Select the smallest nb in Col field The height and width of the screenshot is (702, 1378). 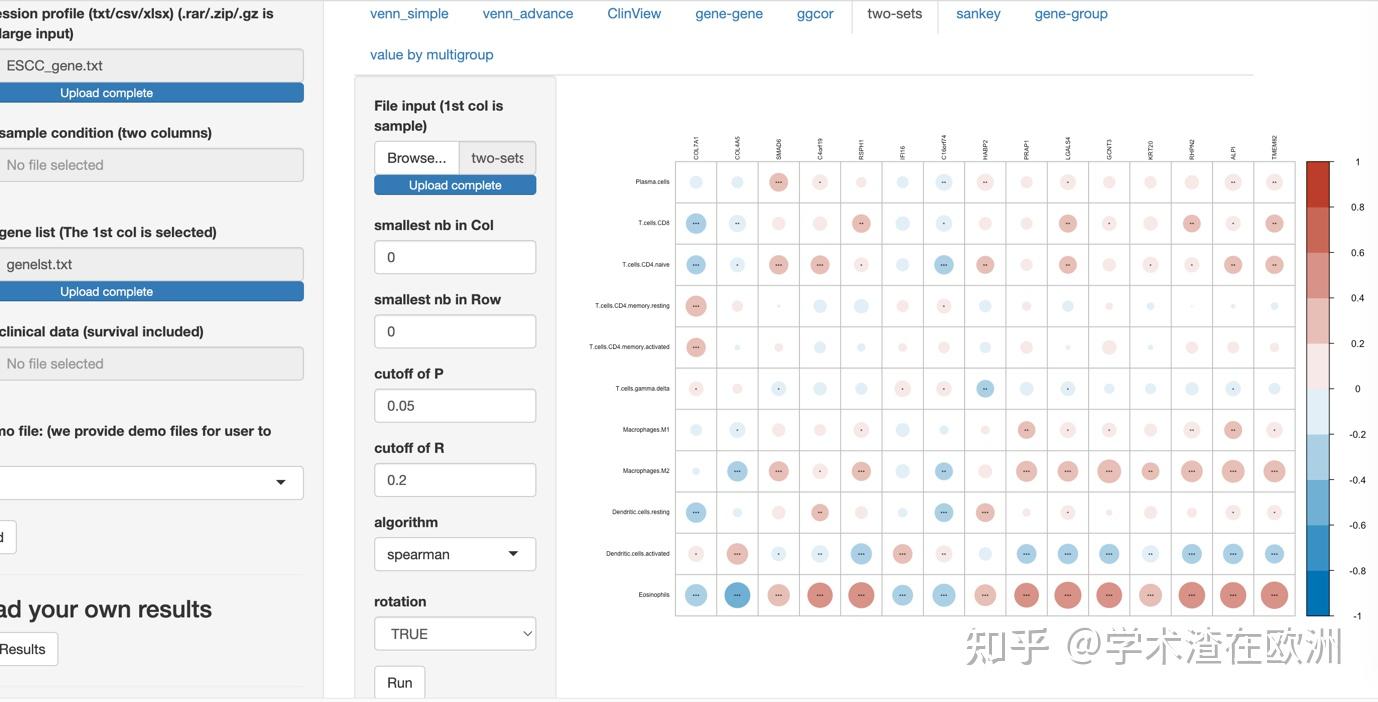pos(455,257)
